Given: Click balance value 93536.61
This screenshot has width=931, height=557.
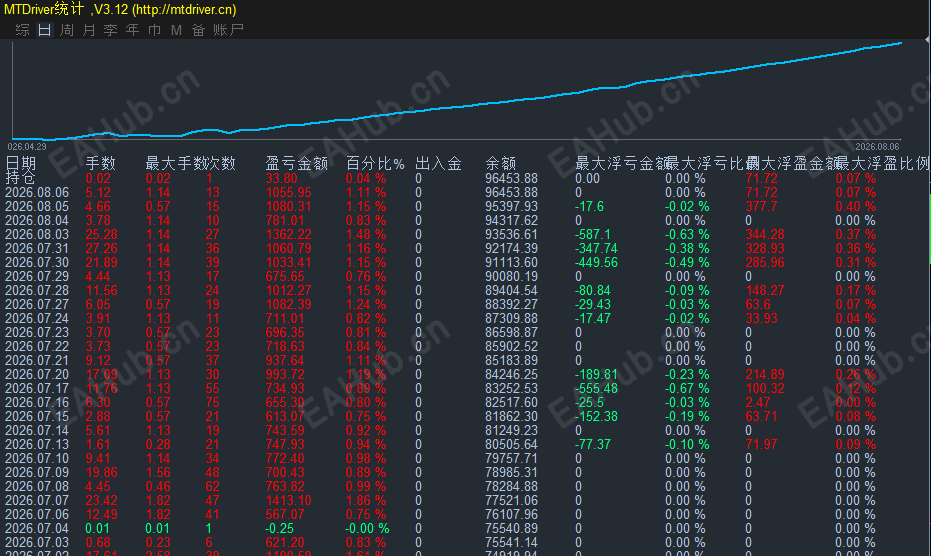Looking at the screenshot, I should (511, 234).
